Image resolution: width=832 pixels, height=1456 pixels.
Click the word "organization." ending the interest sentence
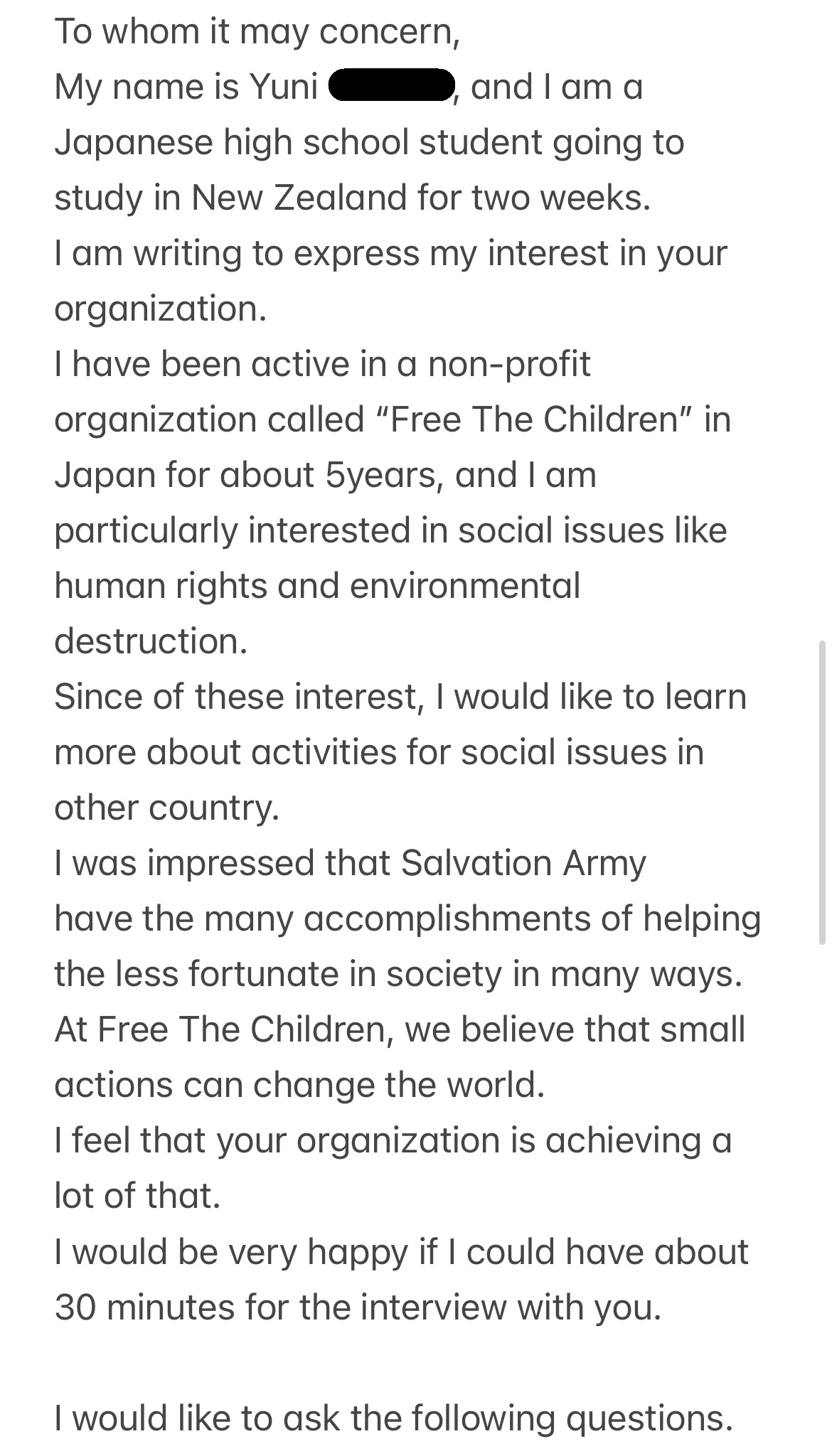[160, 309]
